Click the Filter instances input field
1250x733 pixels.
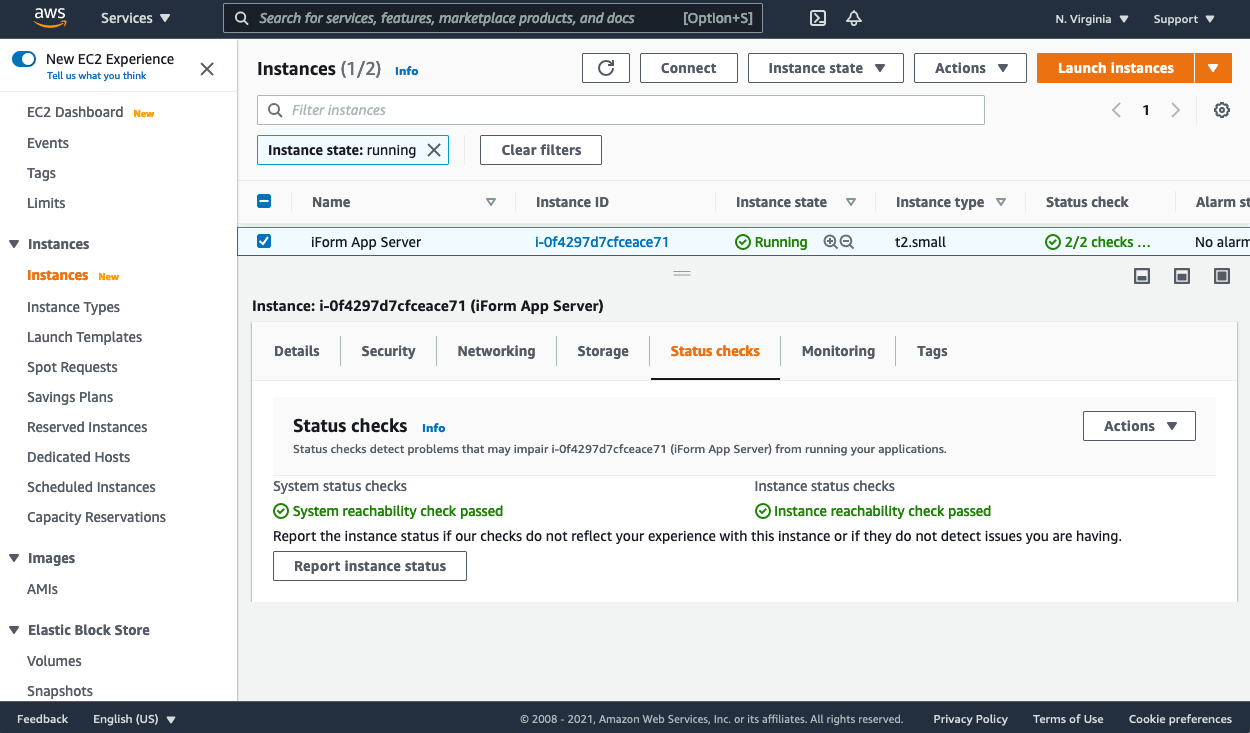[621, 110]
